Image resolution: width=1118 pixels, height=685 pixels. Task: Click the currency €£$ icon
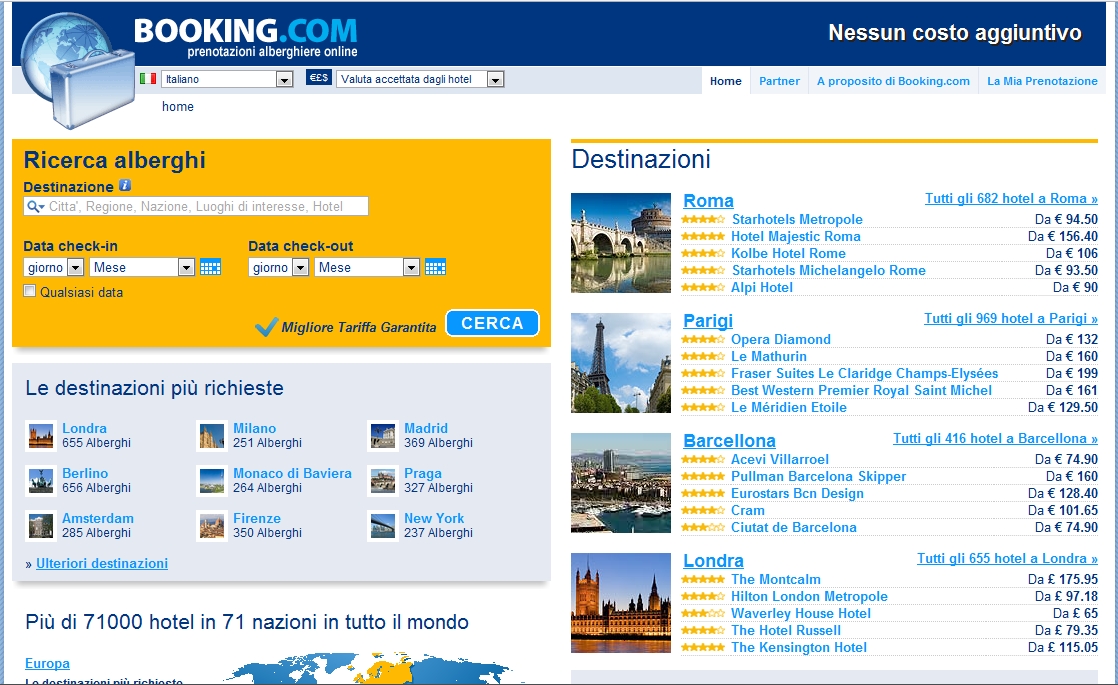[x=319, y=78]
